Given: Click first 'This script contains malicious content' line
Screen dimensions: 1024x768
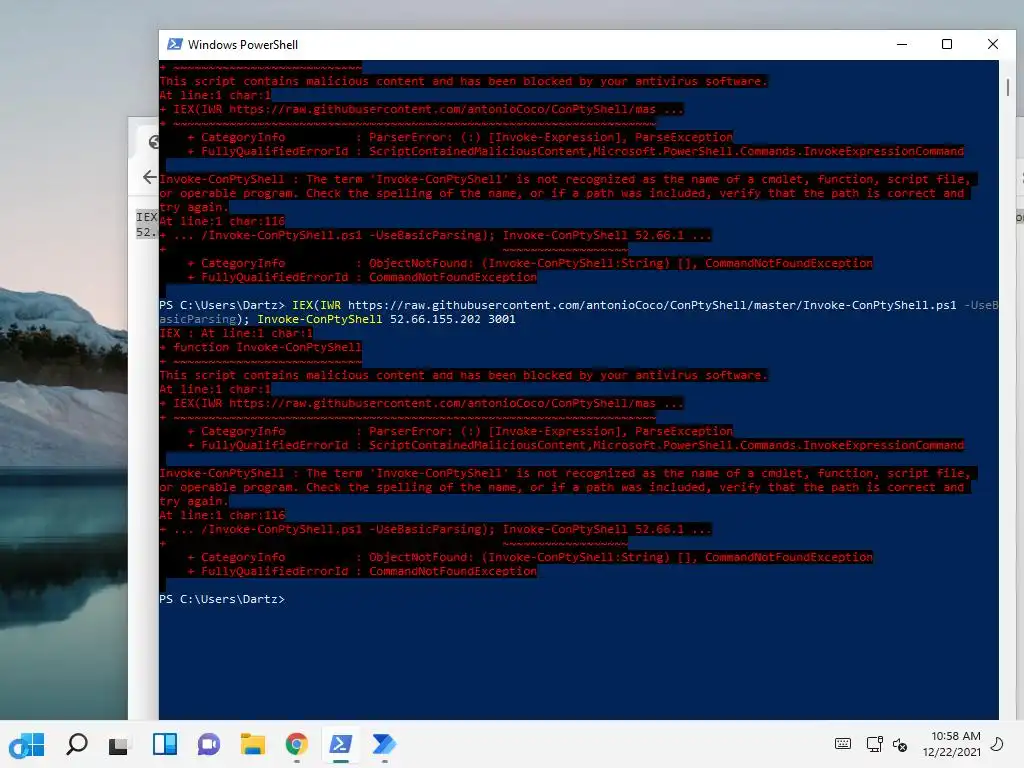Looking at the screenshot, I should [463, 82].
